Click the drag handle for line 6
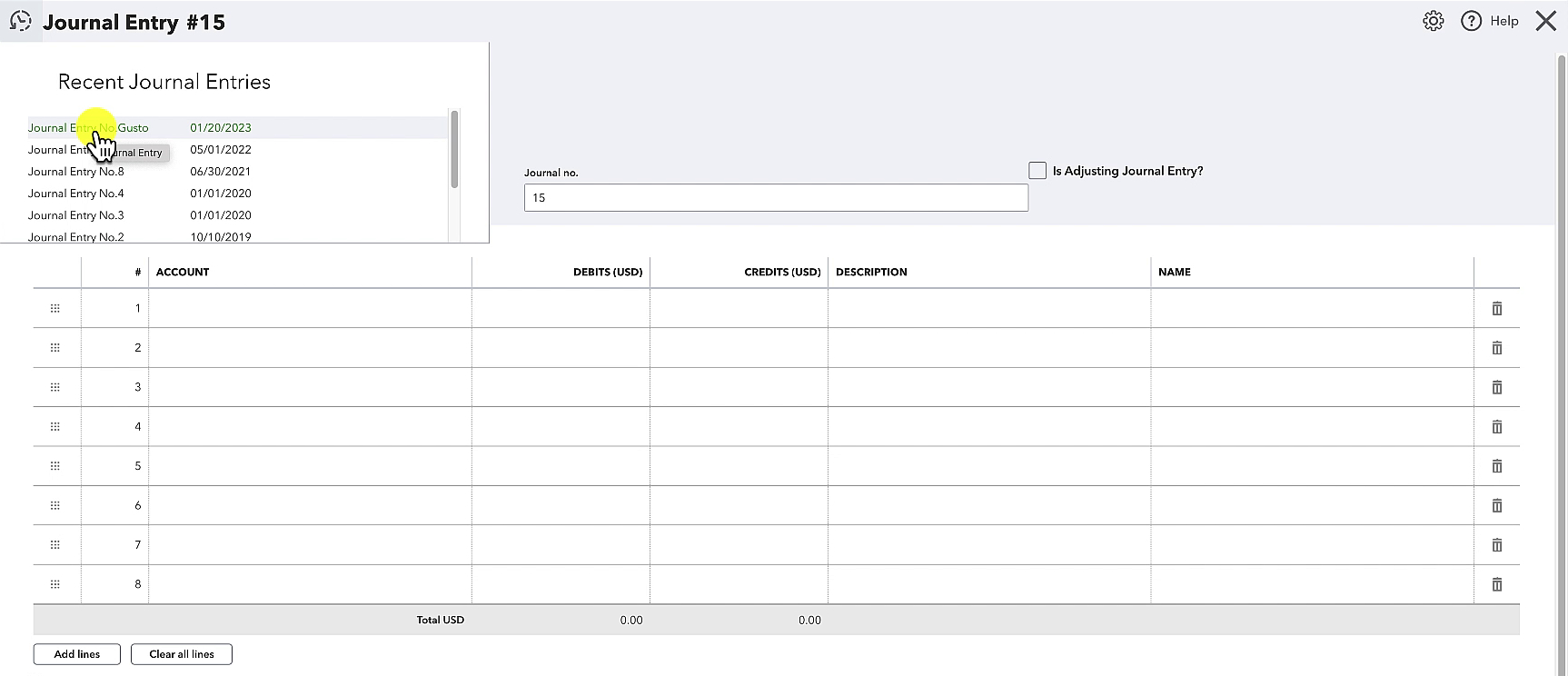The width and height of the screenshot is (1568, 676). coord(55,505)
